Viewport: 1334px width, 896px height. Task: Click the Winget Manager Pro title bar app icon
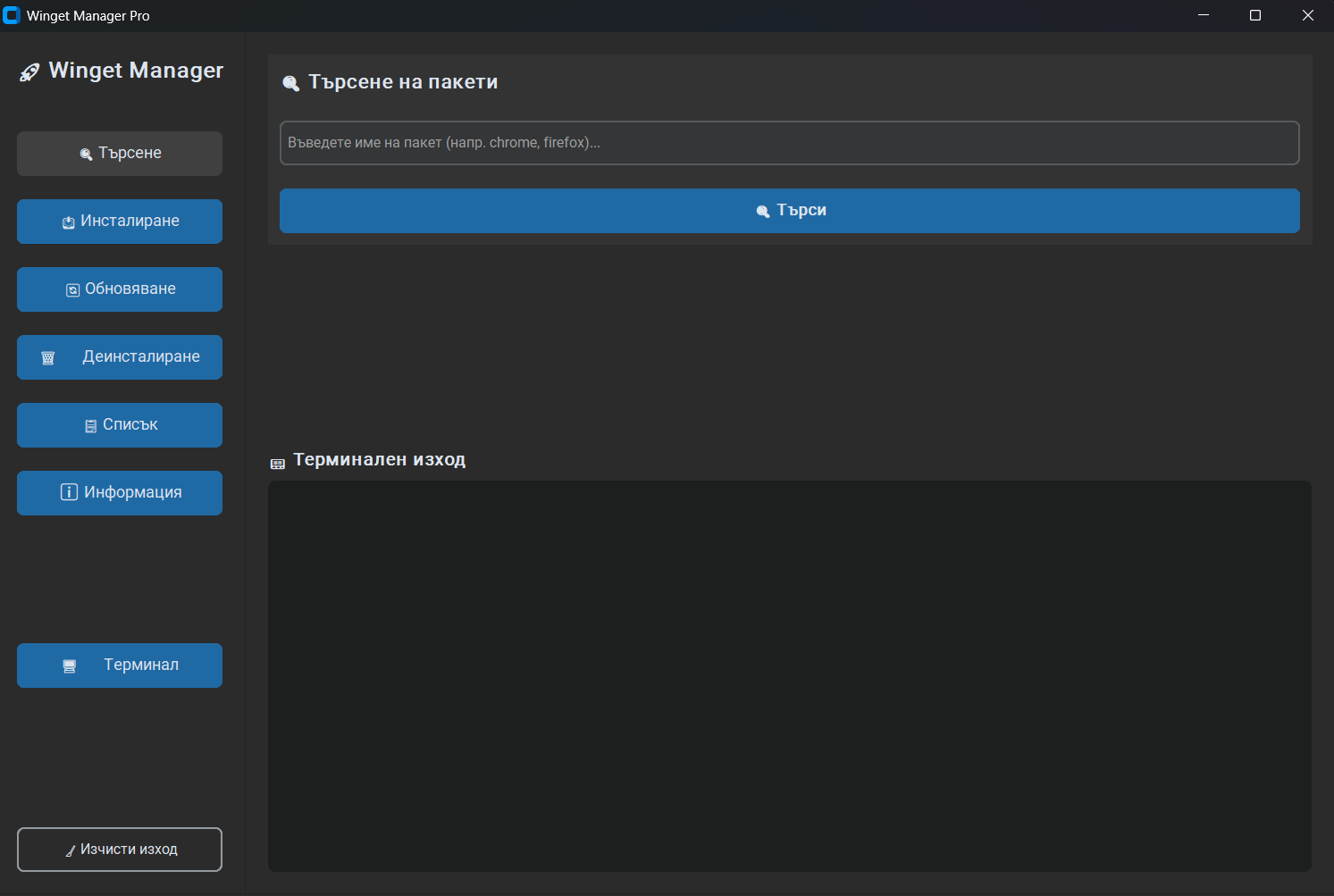12,15
